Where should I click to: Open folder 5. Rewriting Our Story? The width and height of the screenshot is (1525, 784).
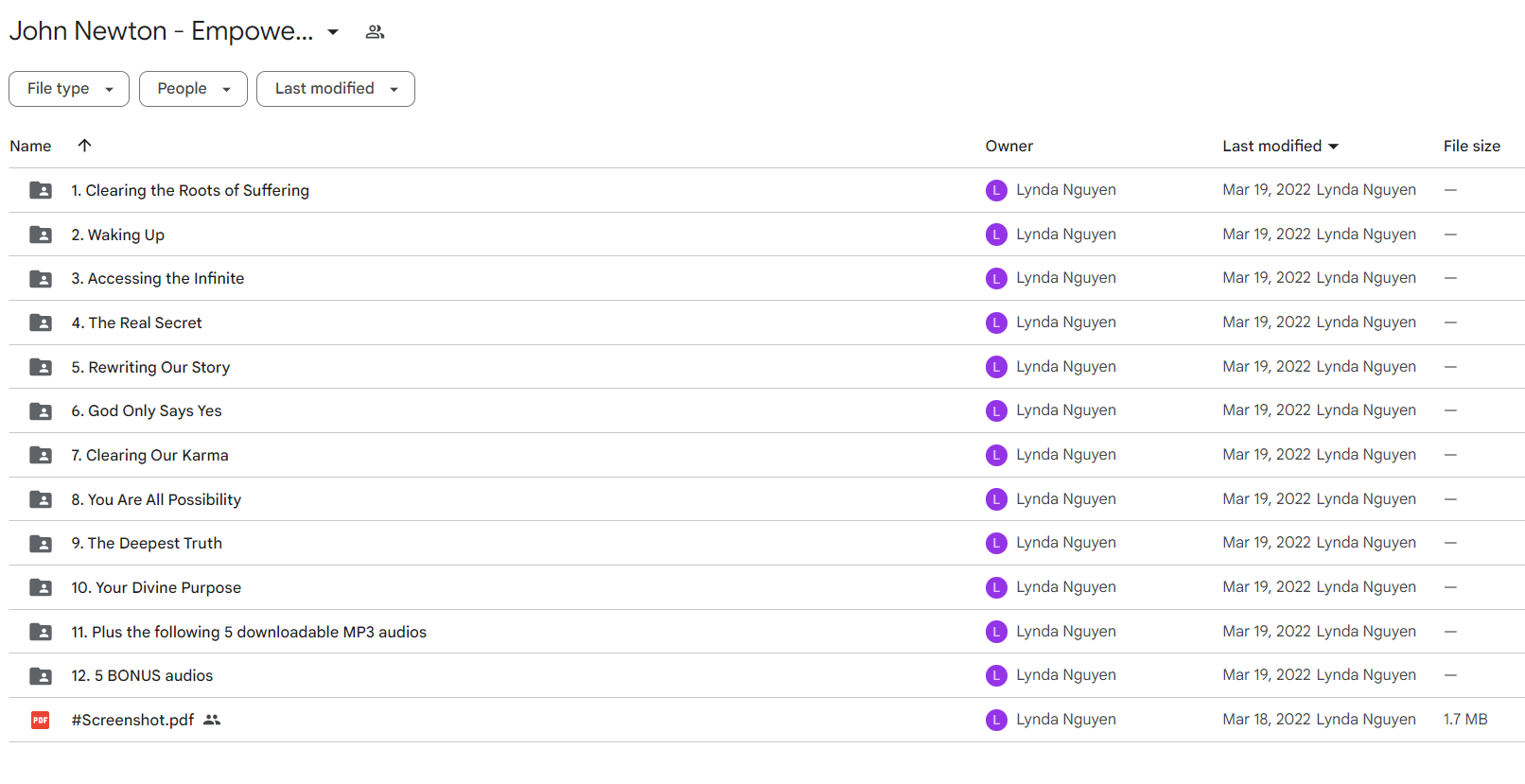(150, 367)
